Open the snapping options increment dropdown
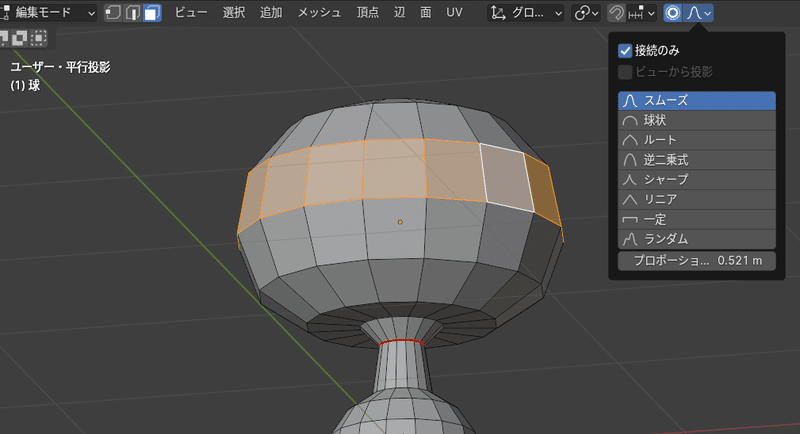 pos(641,13)
